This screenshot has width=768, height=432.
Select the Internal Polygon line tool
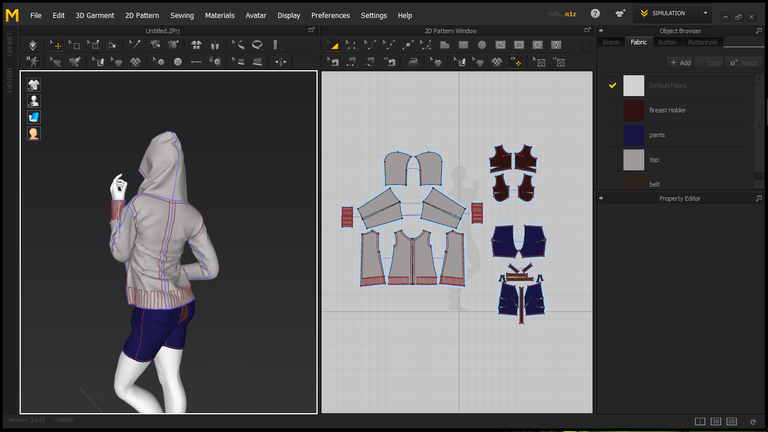click(500, 45)
